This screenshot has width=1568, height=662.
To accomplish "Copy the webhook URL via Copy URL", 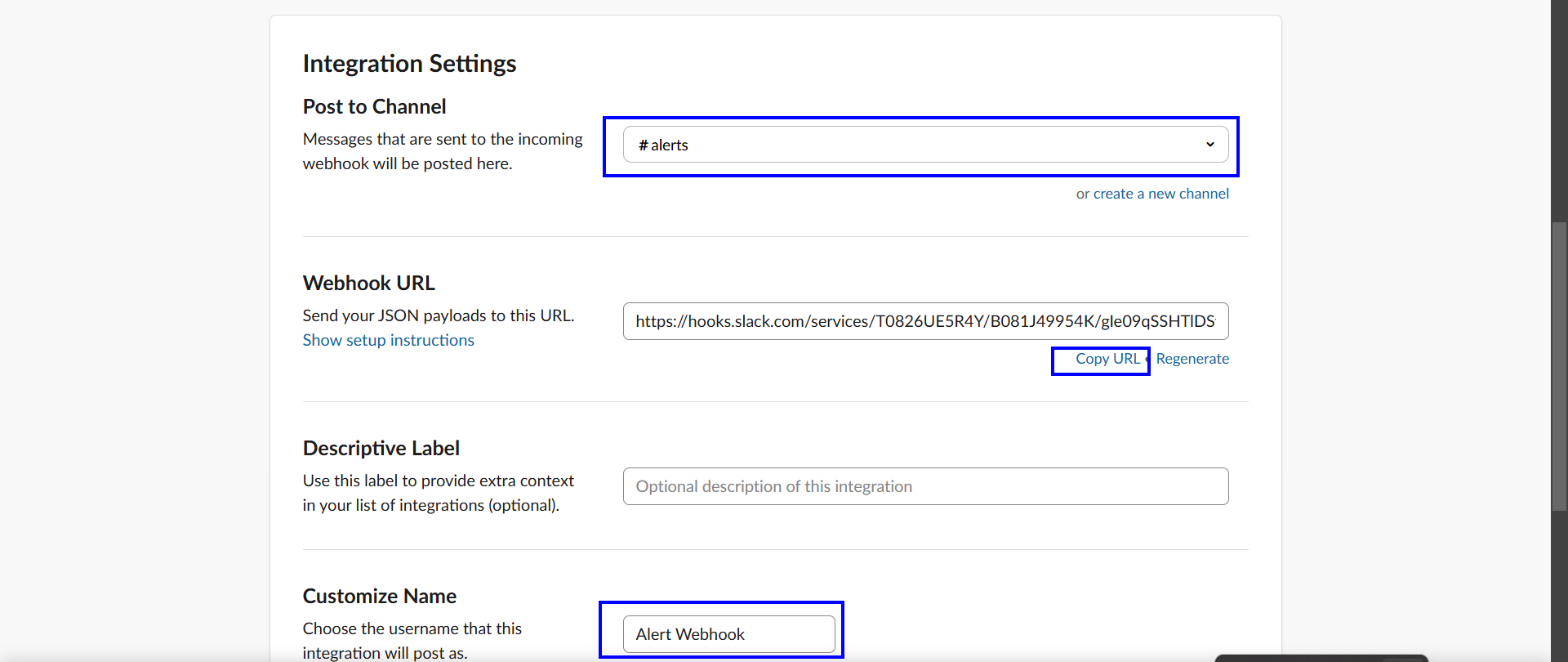I will click(1107, 359).
